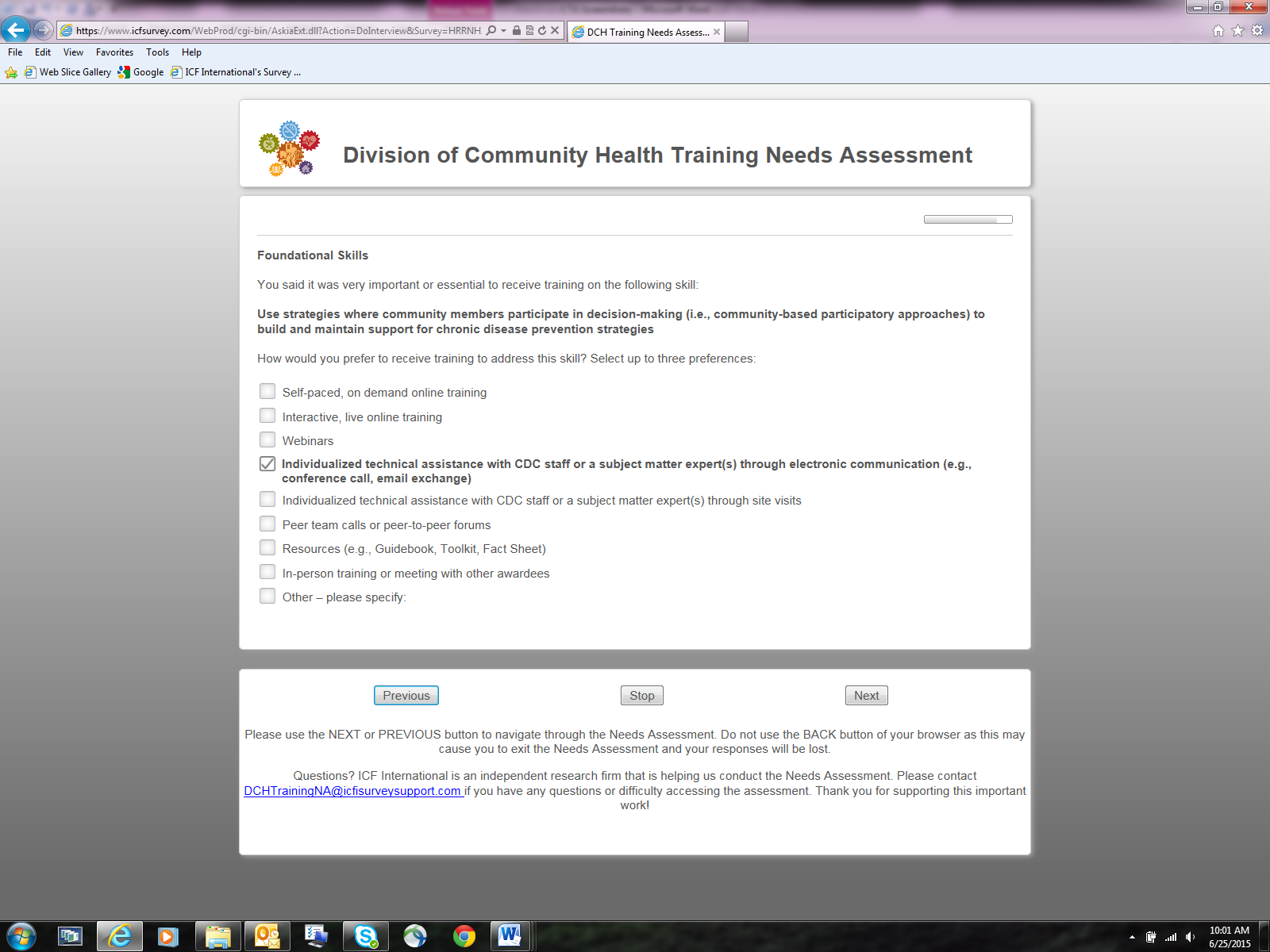Viewport: 1270px width, 952px height.
Task: Open Google Chrome from the taskbar
Action: click(464, 936)
